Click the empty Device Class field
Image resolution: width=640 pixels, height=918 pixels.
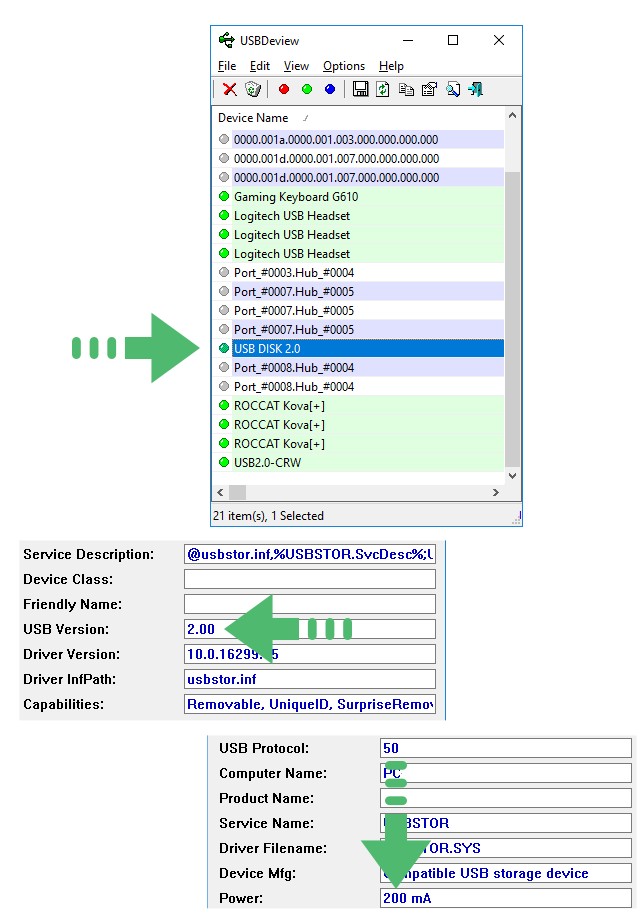tap(310, 579)
